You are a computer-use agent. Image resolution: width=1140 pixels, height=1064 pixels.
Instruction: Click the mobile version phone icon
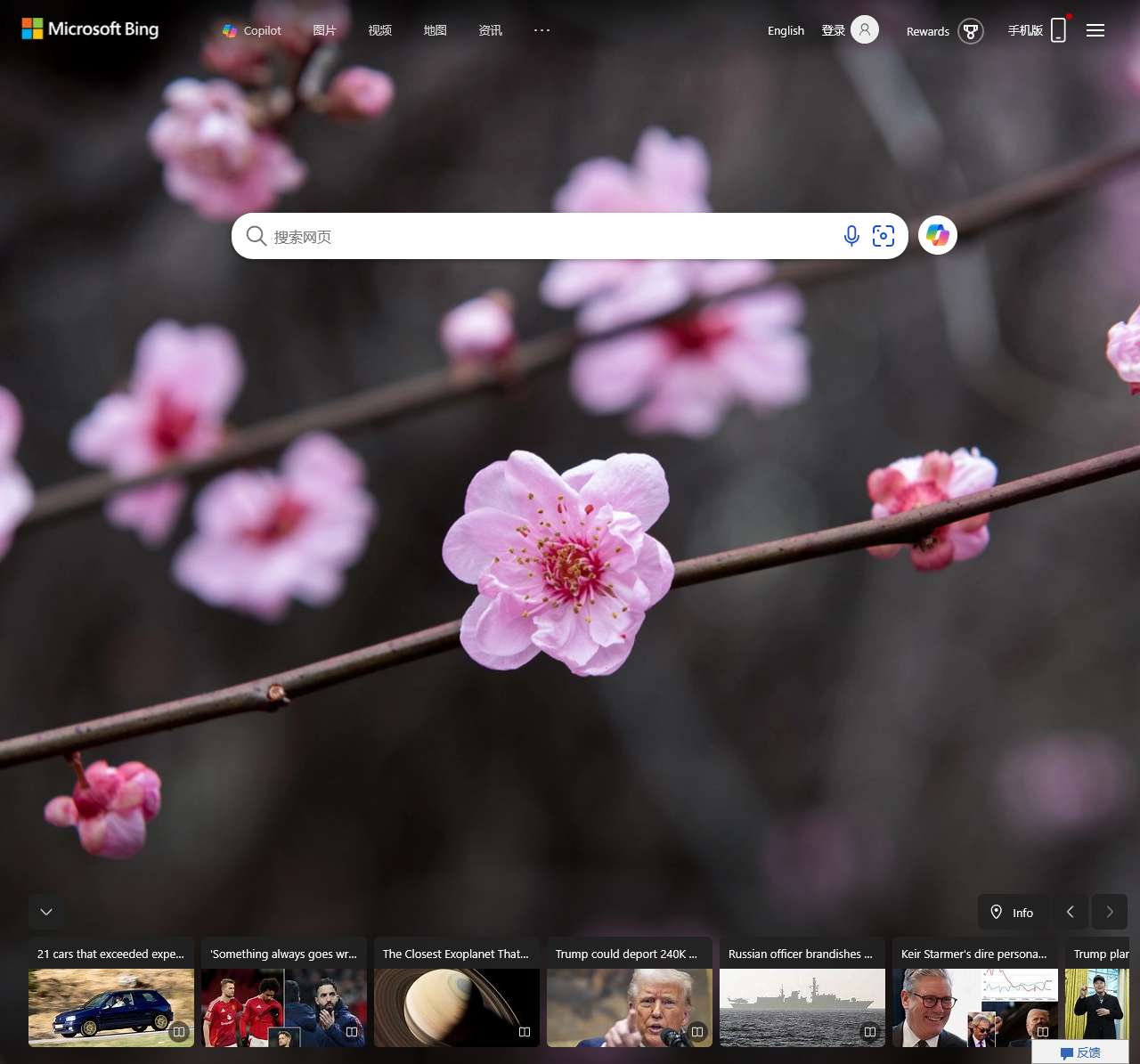coord(1058,30)
